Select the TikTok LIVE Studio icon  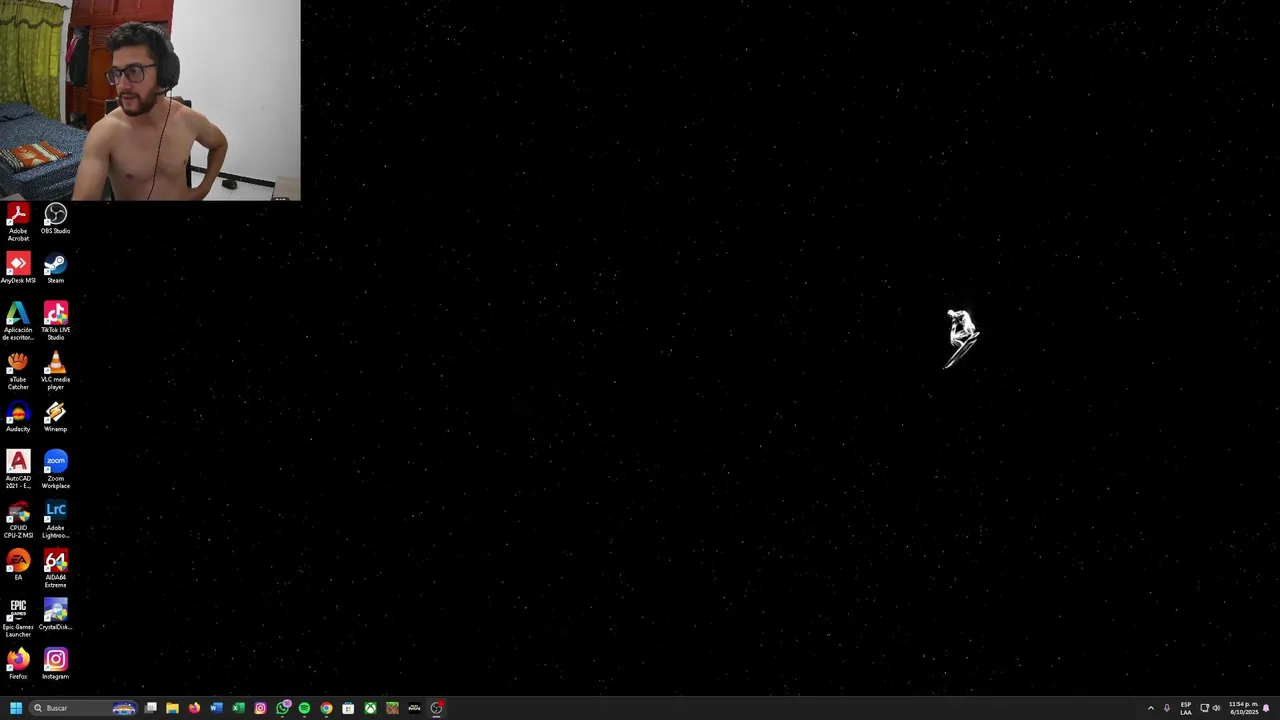coord(55,321)
